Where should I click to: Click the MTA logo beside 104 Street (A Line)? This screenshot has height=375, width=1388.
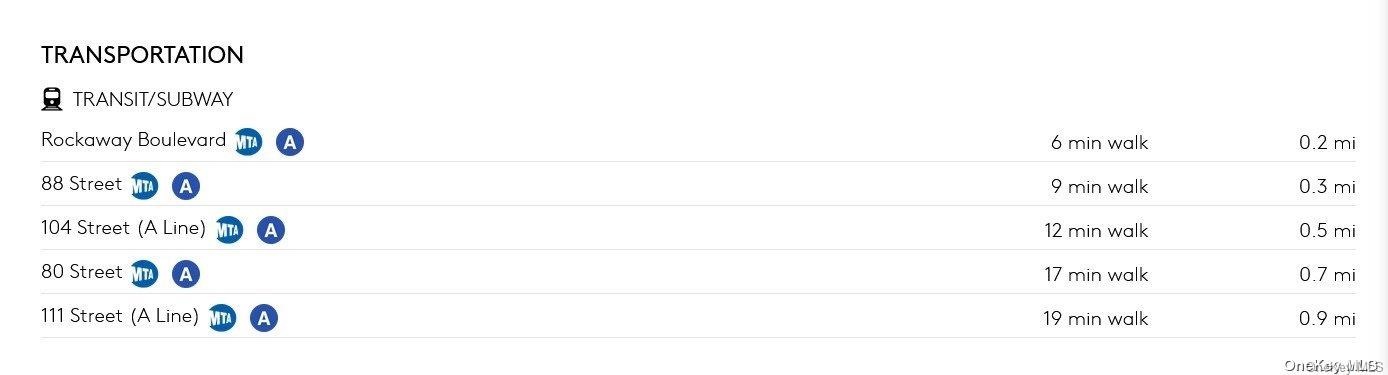pos(229,230)
